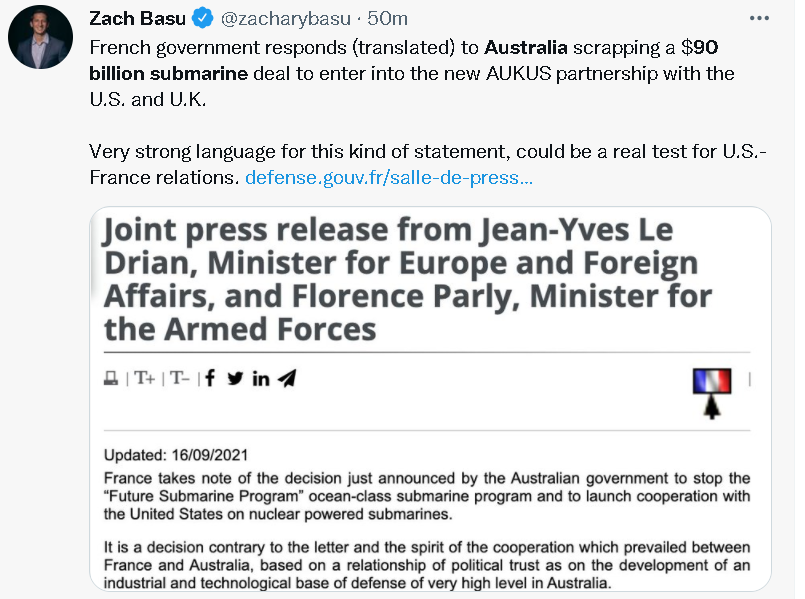Share press release on Facebook
This screenshot has height=599, width=805.
[210, 378]
